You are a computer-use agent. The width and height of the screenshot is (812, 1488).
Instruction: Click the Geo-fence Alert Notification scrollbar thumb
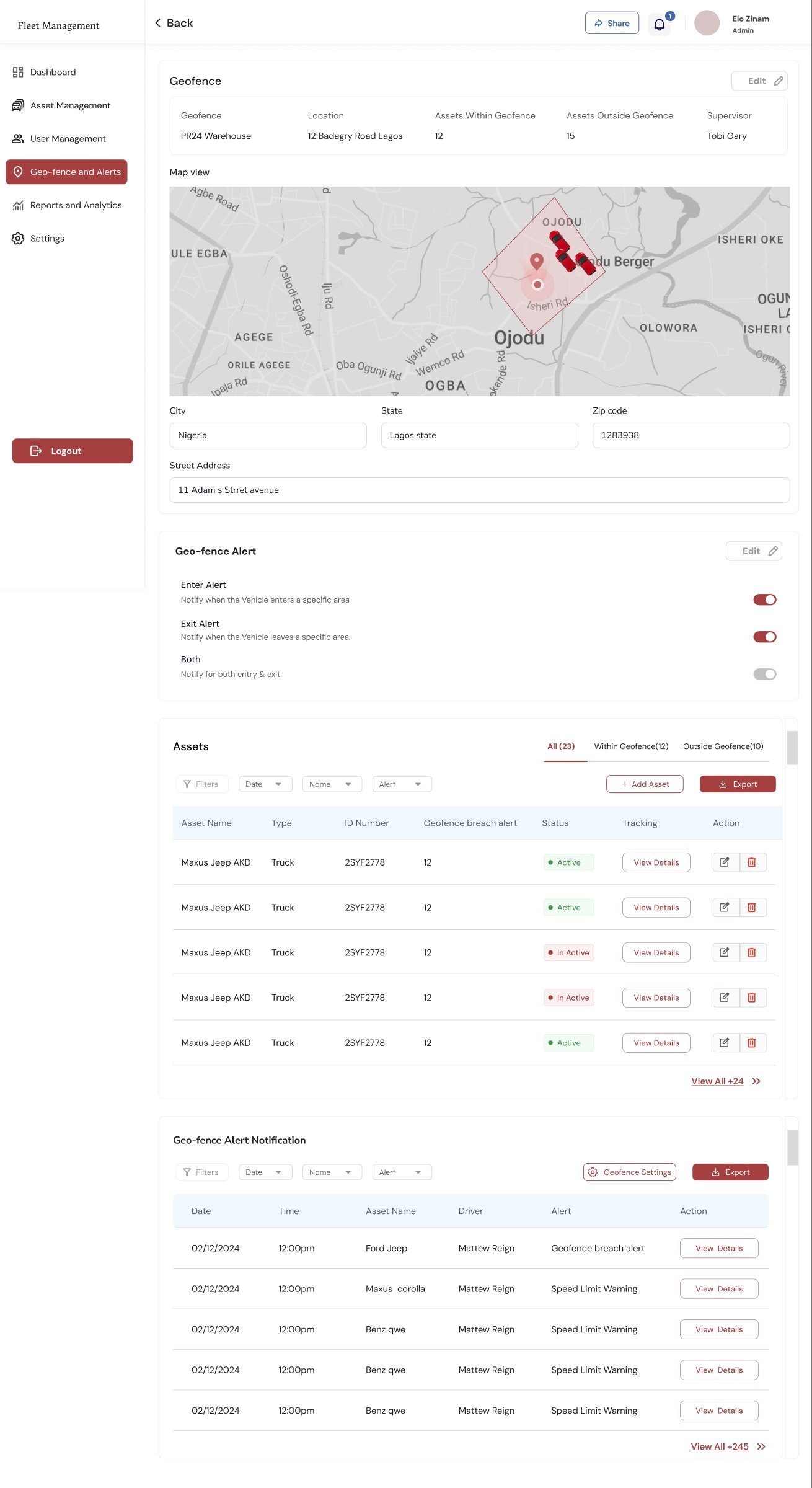pyautogui.click(x=792, y=1147)
